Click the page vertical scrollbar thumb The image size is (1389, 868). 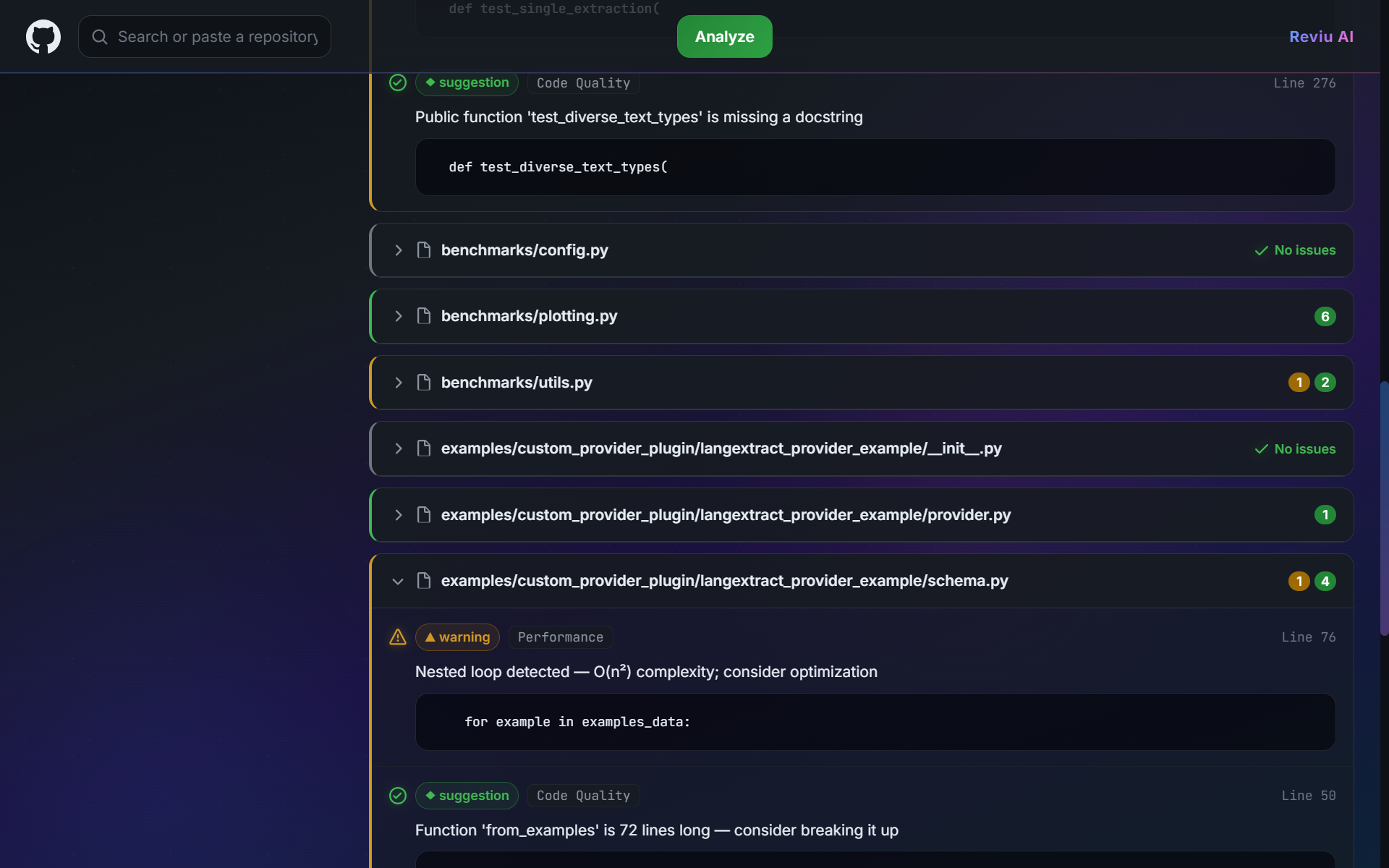[1384, 506]
